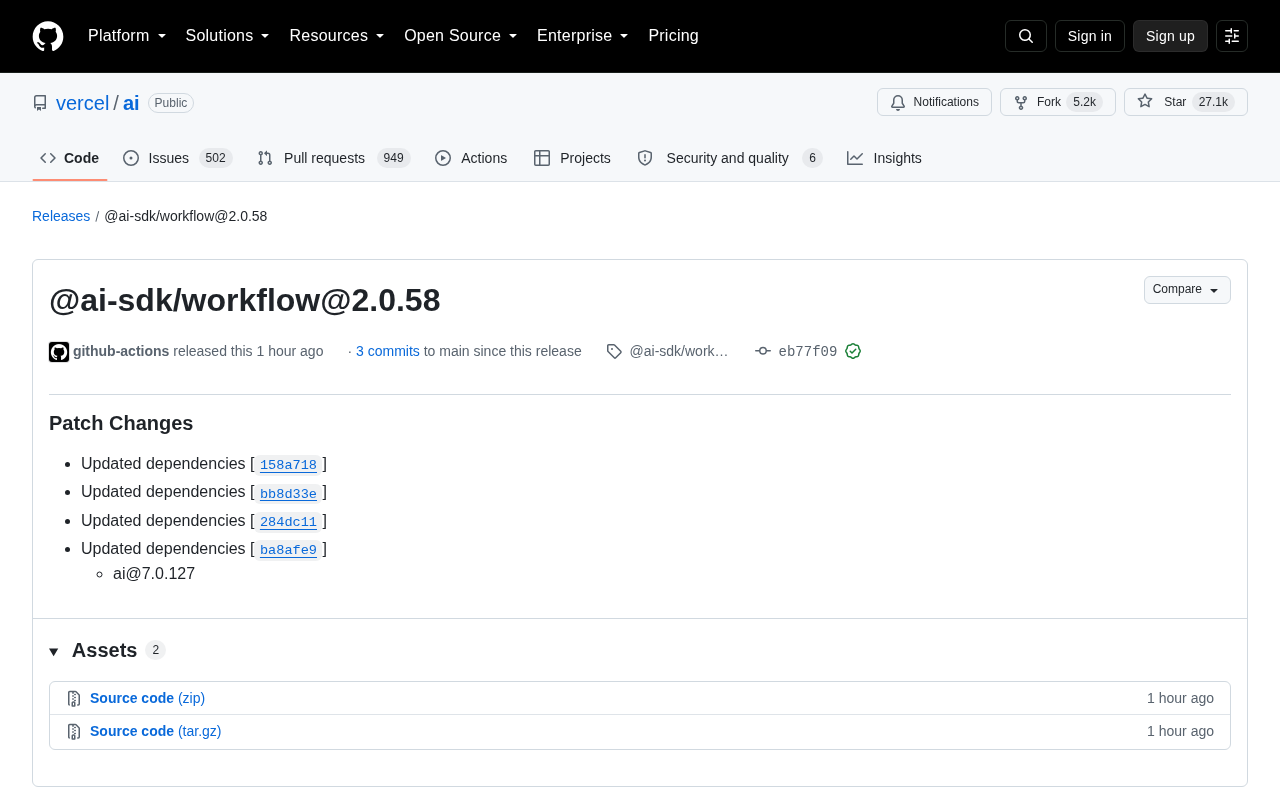Viewport: 1280px width, 800px height.
Task: Switch to the Insights tab
Action: pyautogui.click(x=885, y=158)
